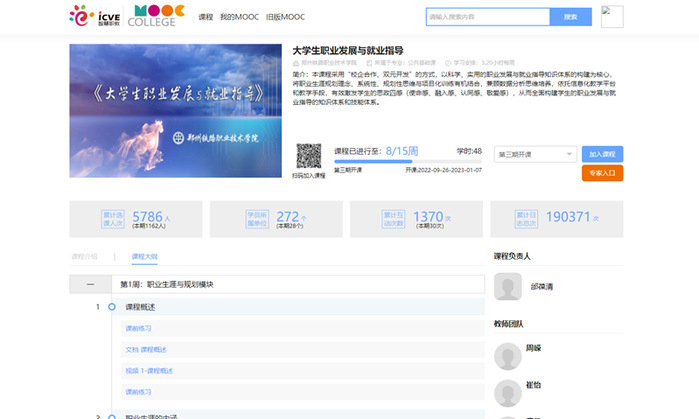This screenshot has height=419, width=699.
Task: Click the teacher name 周嵘
Action: (533, 348)
